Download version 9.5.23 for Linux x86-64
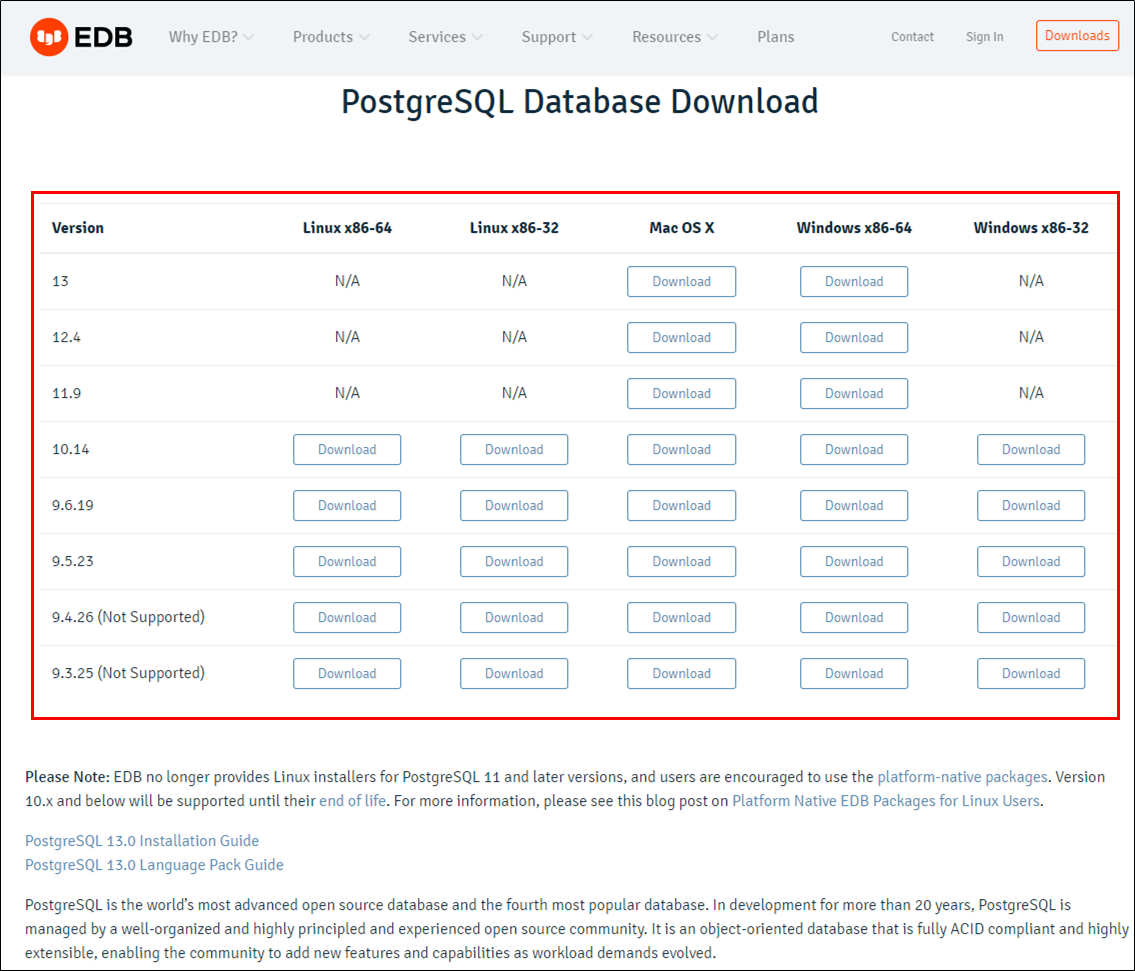Viewport: 1135px width, 971px height. (347, 561)
